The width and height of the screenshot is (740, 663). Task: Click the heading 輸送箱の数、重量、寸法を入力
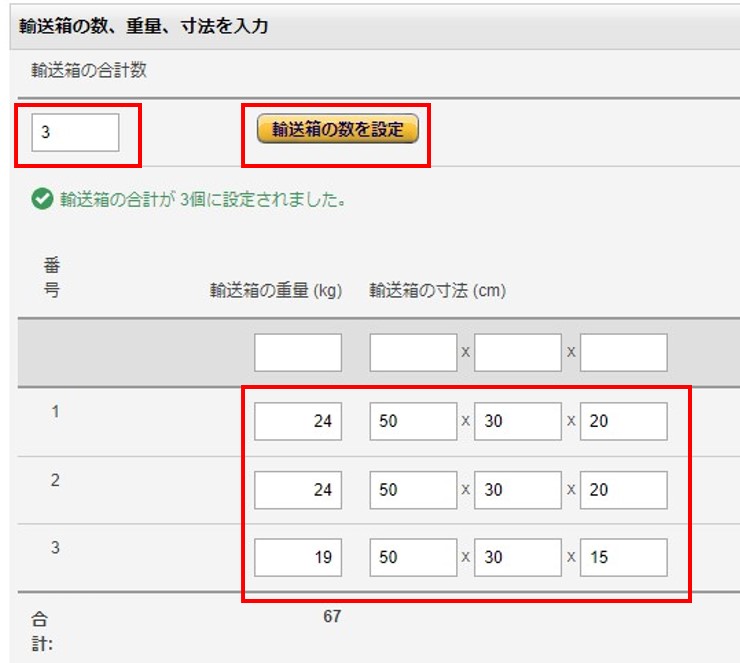coord(143,26)
